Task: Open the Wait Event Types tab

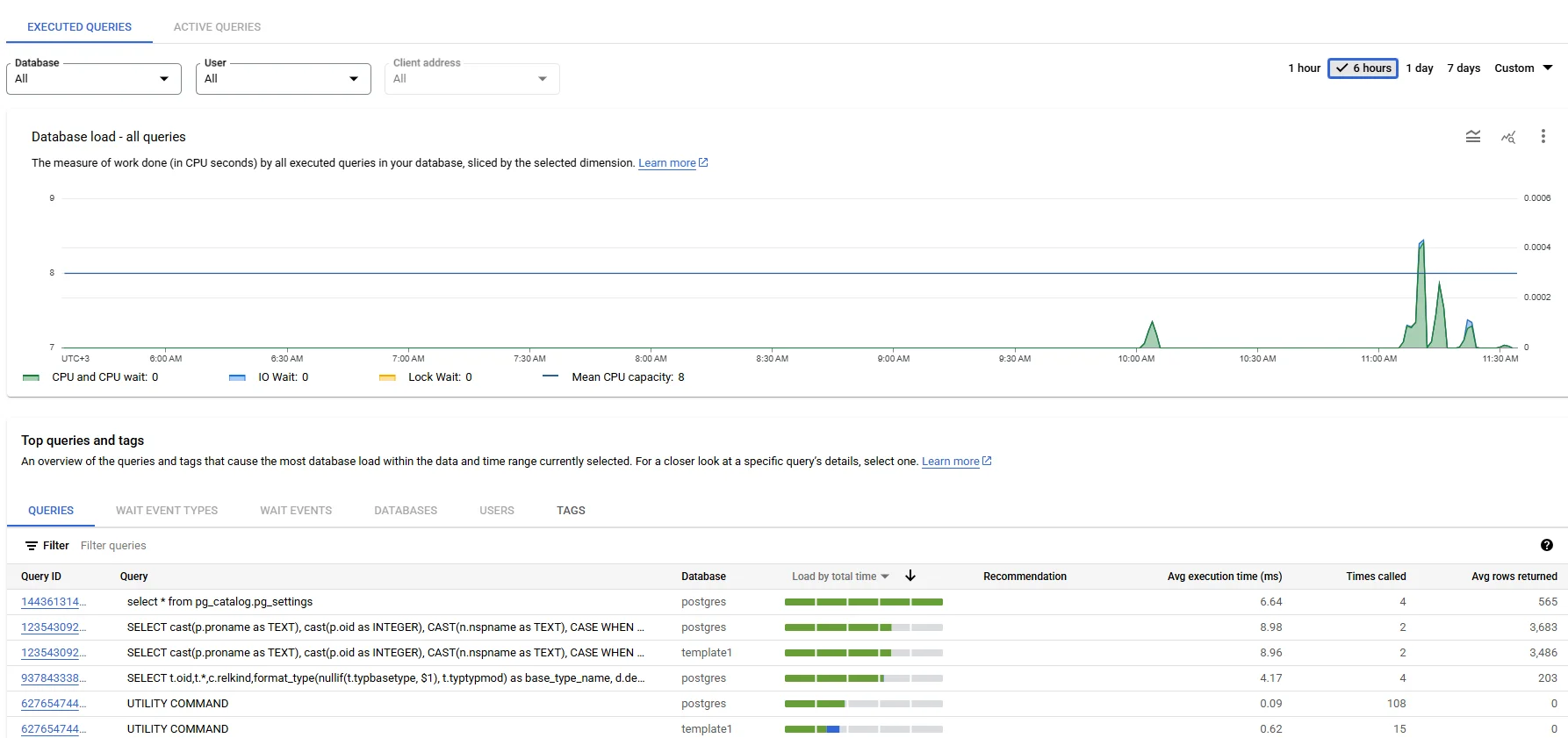Action: [x=167, y=511]
